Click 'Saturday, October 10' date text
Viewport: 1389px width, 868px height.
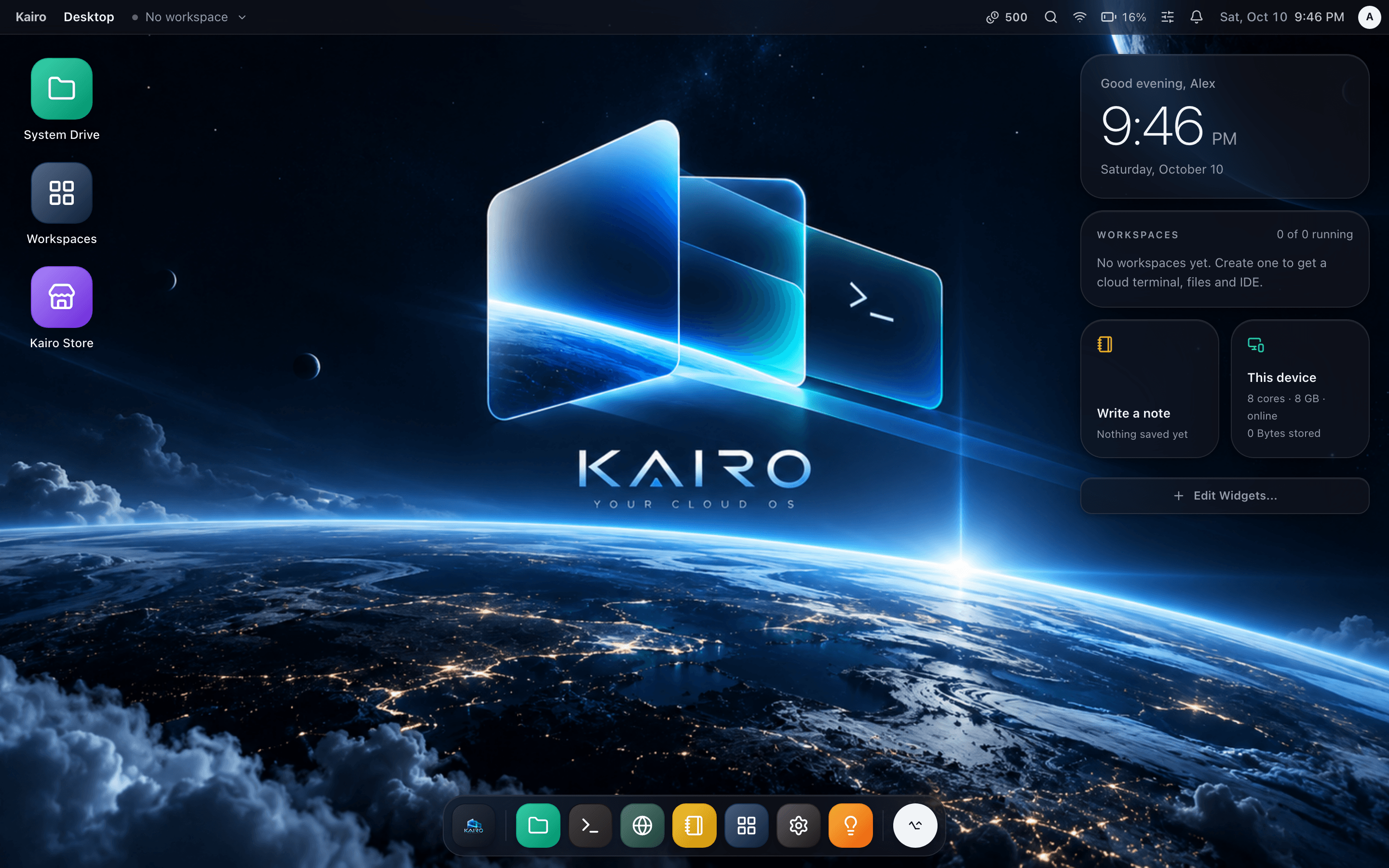[x=1162, y=169]
